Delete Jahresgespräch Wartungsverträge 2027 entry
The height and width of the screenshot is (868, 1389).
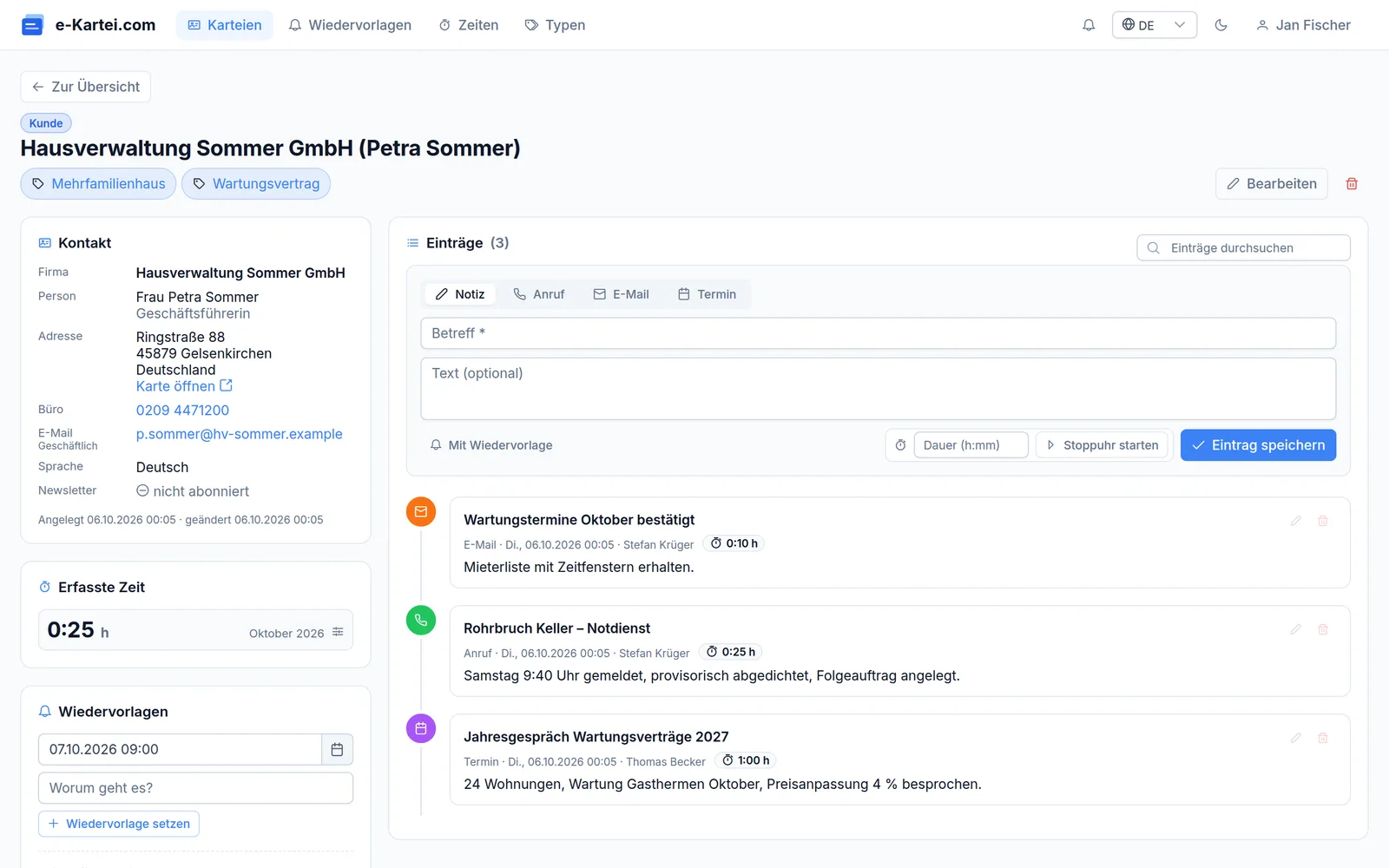click(1323, 738)
